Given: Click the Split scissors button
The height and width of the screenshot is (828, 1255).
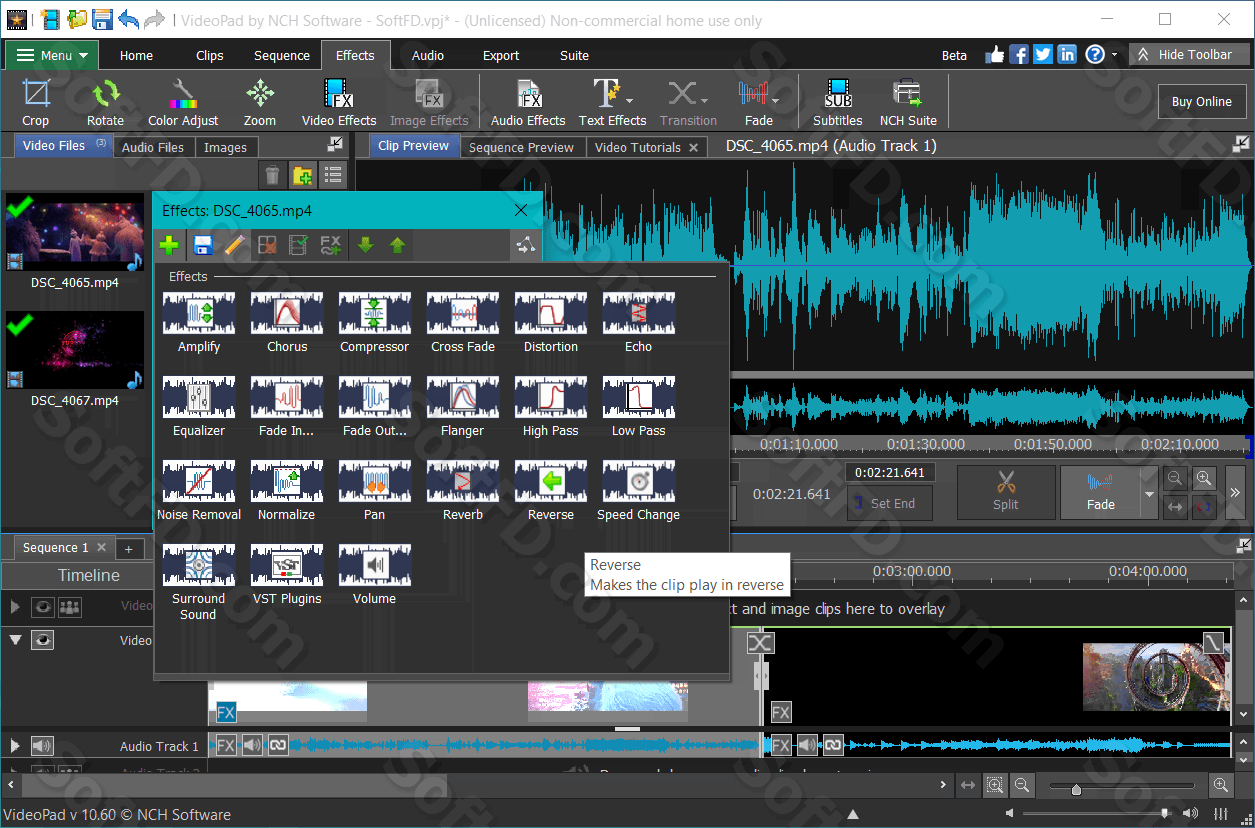Looking at the screenshot, I should [x=1006, y=492].
